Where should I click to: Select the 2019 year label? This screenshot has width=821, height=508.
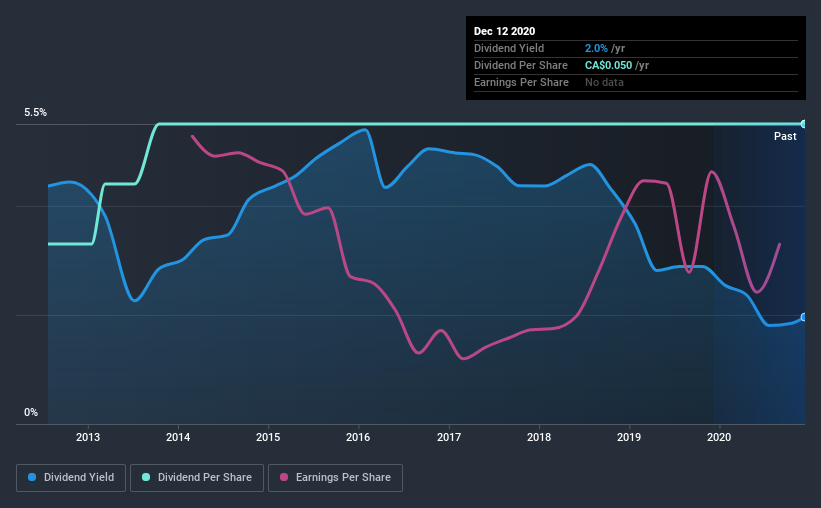629,437
